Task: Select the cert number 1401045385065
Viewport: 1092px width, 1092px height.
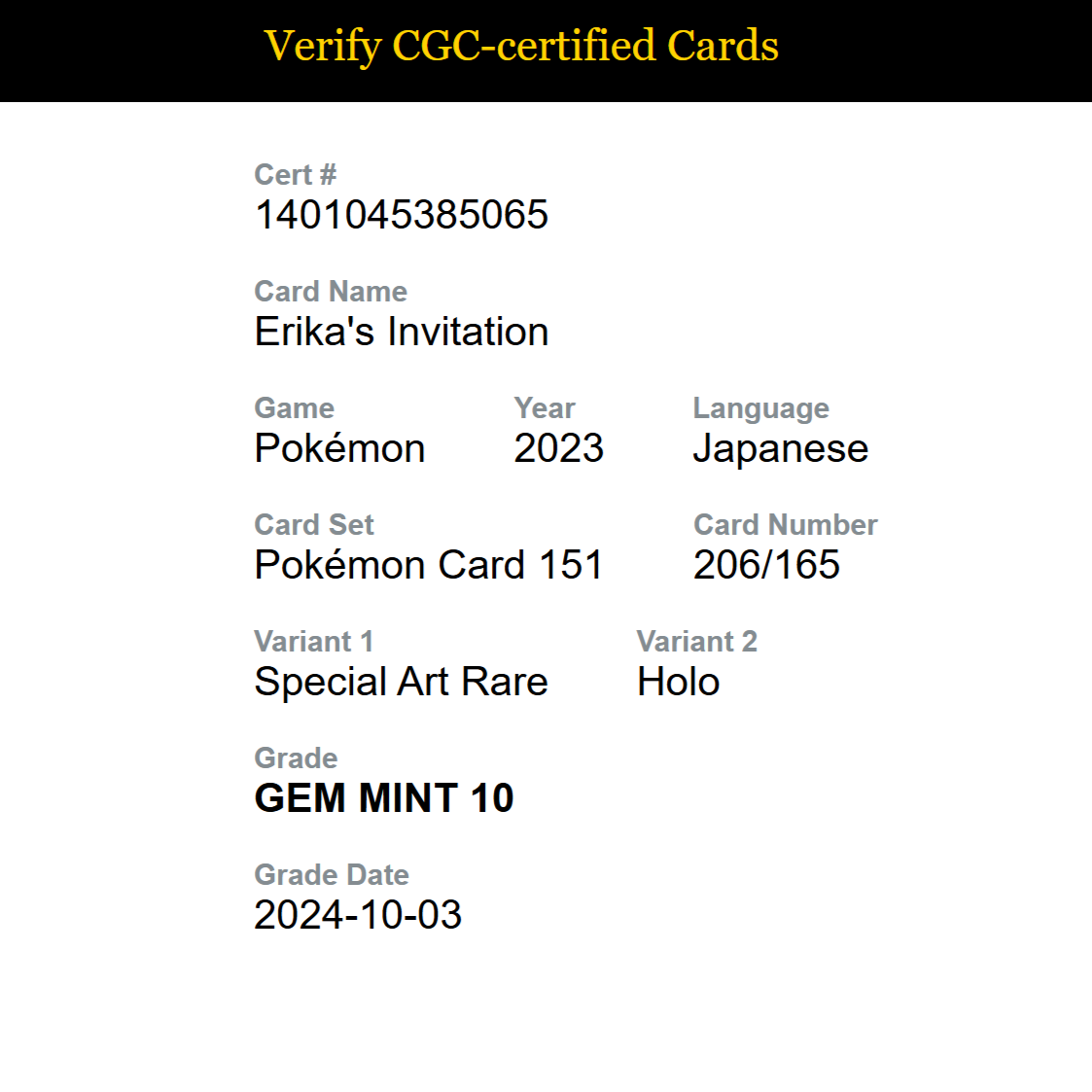Action: (x=402, y=215)
